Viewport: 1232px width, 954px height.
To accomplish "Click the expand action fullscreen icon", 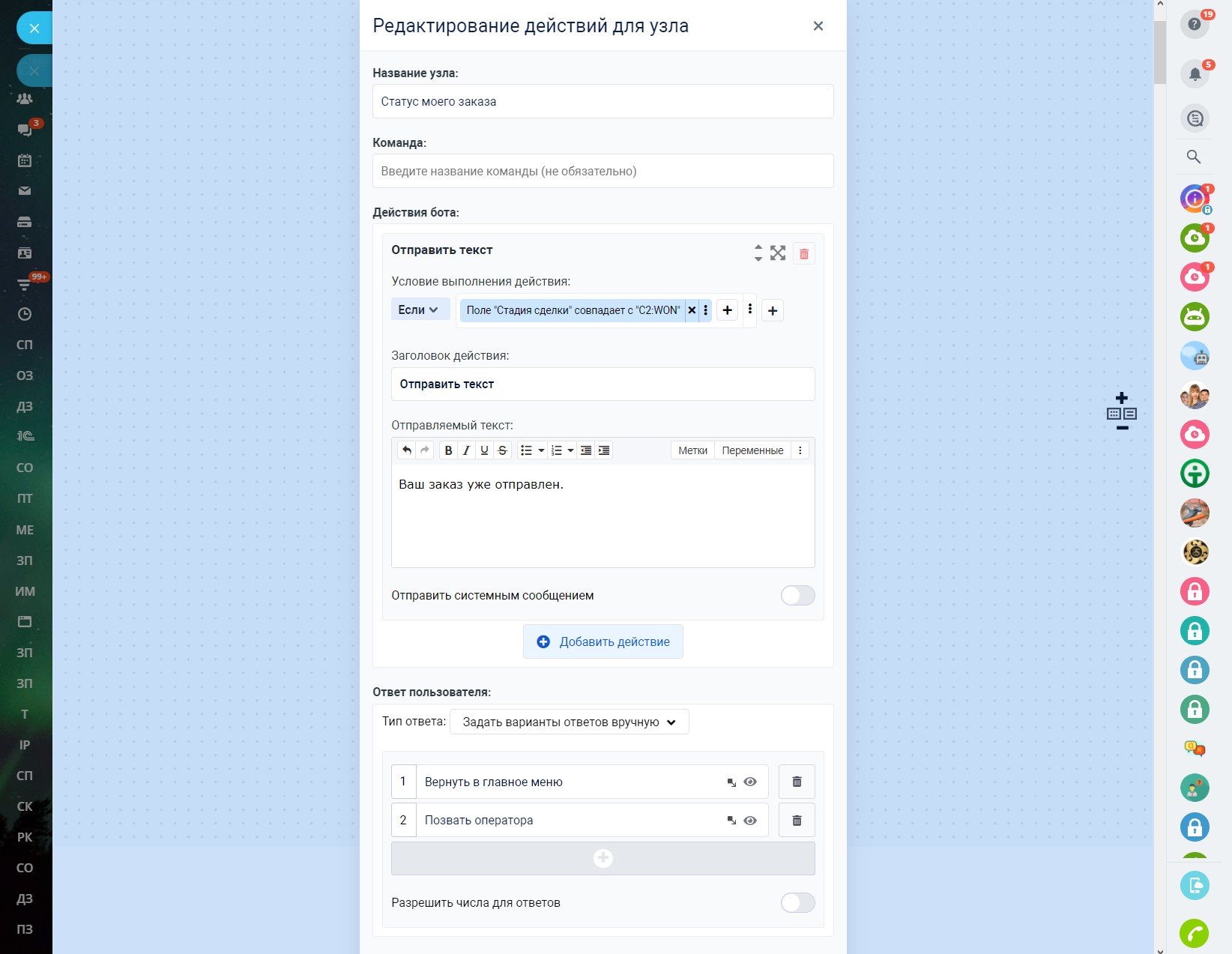I will (778, 253).
